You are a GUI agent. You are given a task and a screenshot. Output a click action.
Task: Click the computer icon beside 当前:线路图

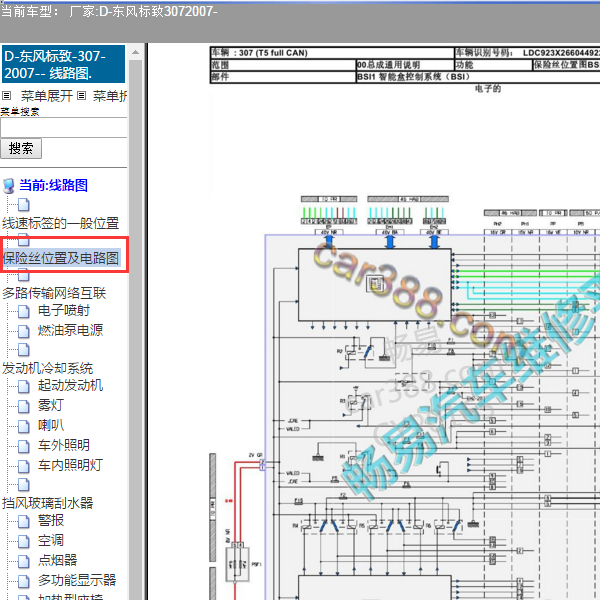click(9, 186)
